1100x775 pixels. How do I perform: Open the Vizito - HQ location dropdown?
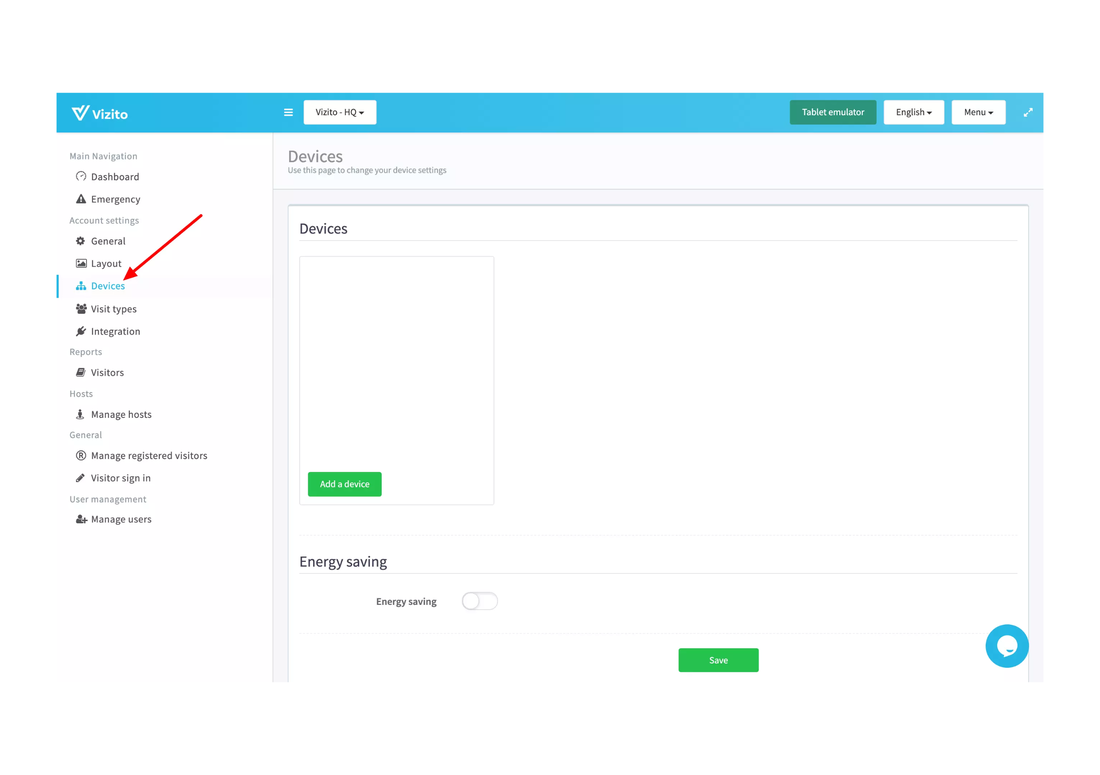click(x=340, y=112)
